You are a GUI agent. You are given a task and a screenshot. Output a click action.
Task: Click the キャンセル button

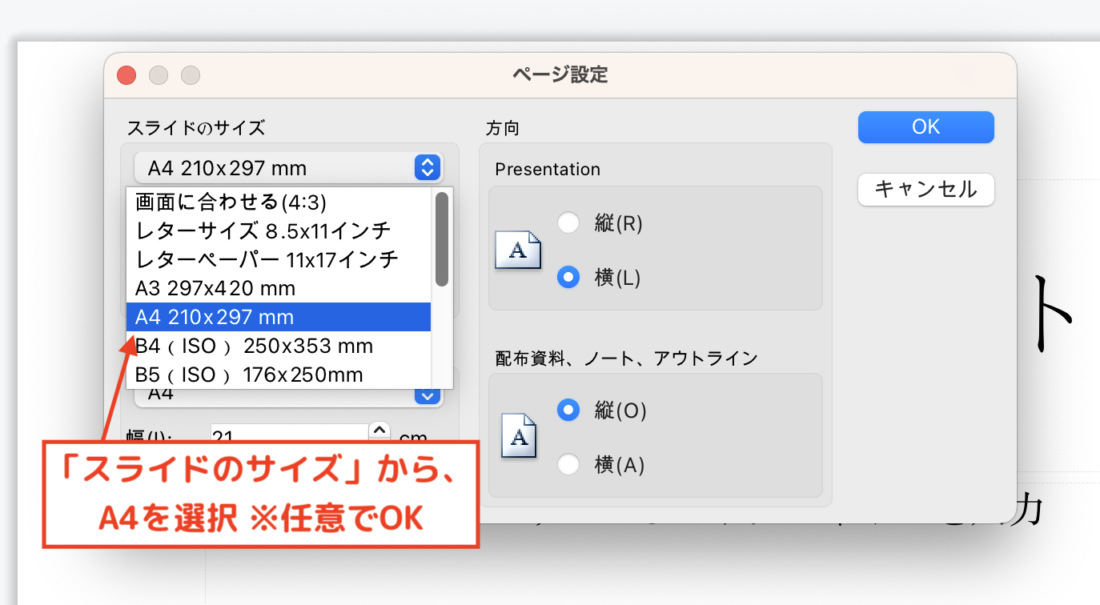[x=925, y=189]
